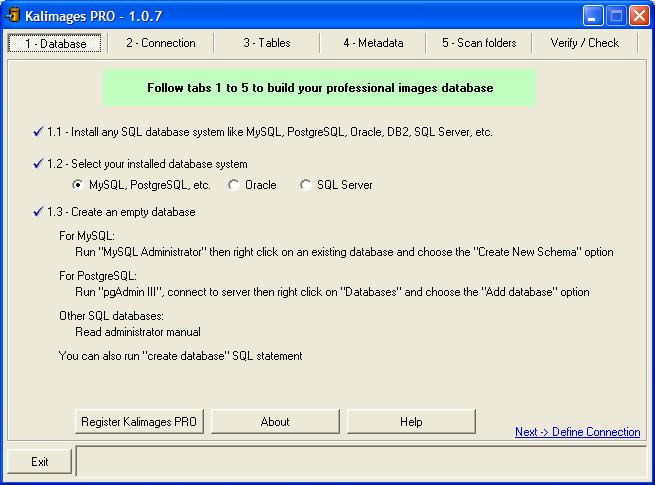Open the 2 - Connection tab
This screenshot has width=655, height=485.
point(160,43)
